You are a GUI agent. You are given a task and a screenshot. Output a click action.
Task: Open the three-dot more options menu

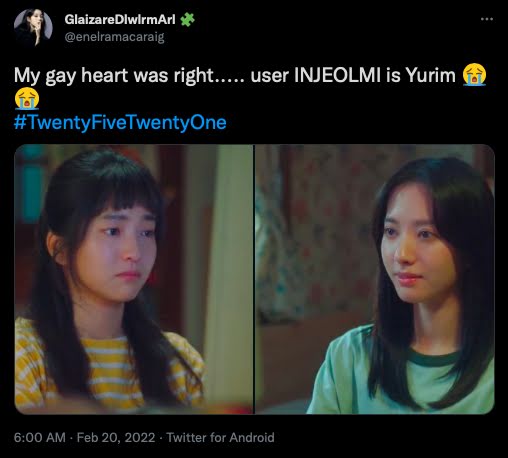[487, 19]
